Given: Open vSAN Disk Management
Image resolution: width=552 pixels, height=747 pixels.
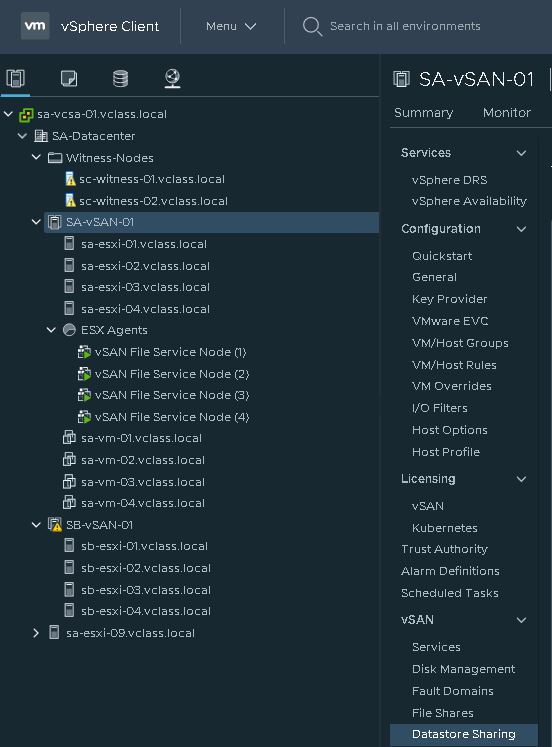Looking at the screenshot, I should [463, 669].
